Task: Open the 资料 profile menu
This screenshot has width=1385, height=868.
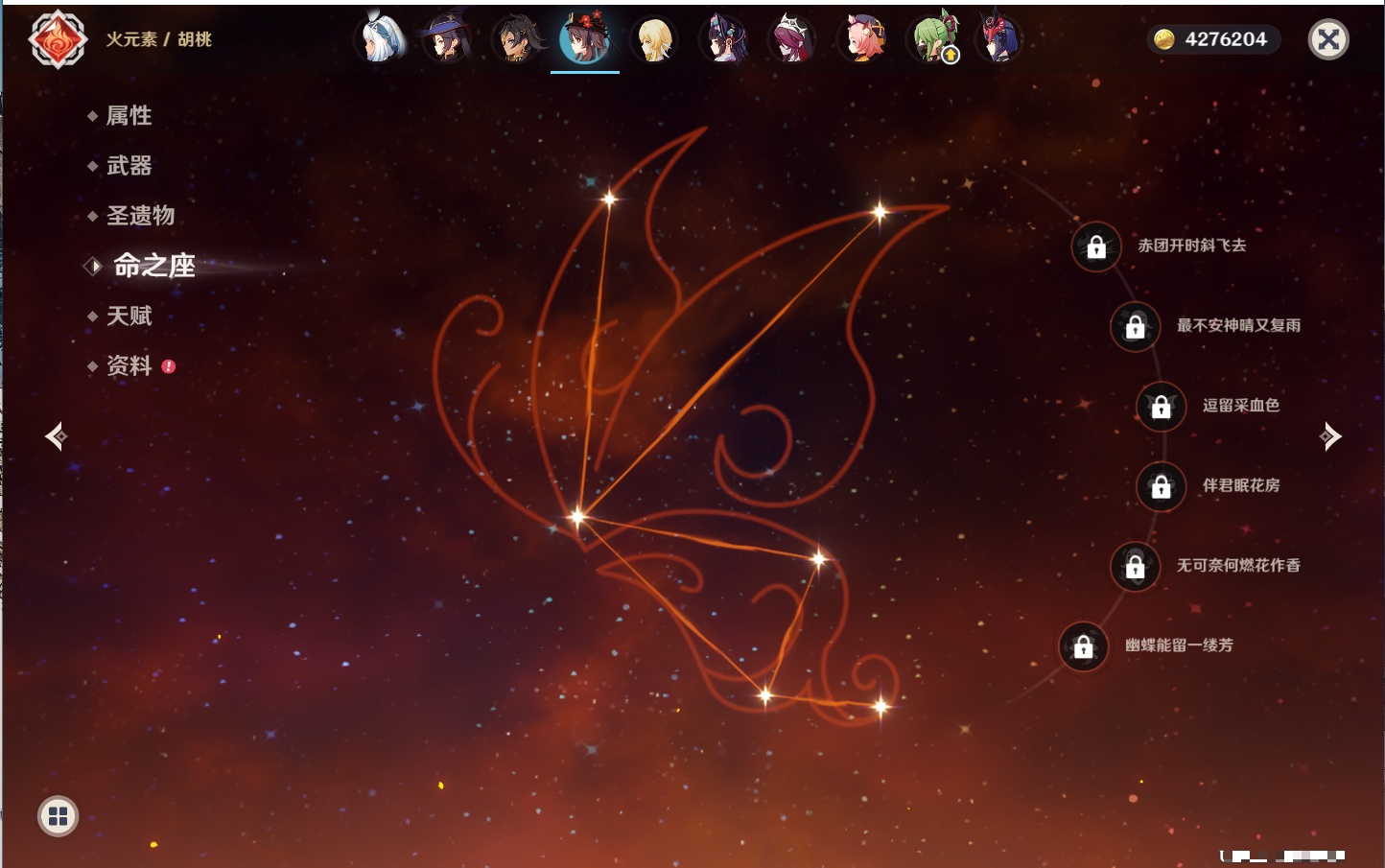Action: [129, 365]
